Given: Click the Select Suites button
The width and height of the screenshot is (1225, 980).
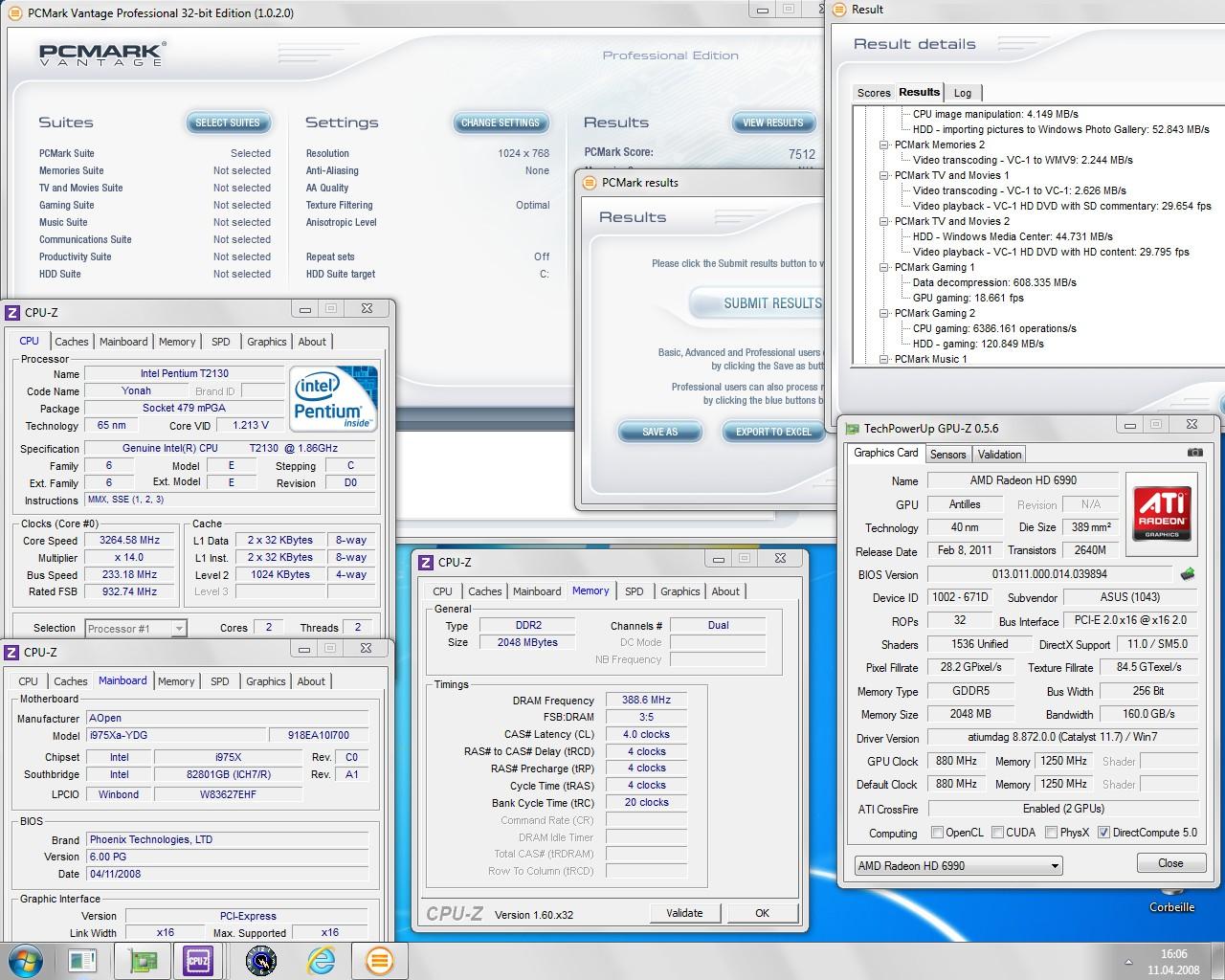Looking at the screenshot, I should 228,122.
